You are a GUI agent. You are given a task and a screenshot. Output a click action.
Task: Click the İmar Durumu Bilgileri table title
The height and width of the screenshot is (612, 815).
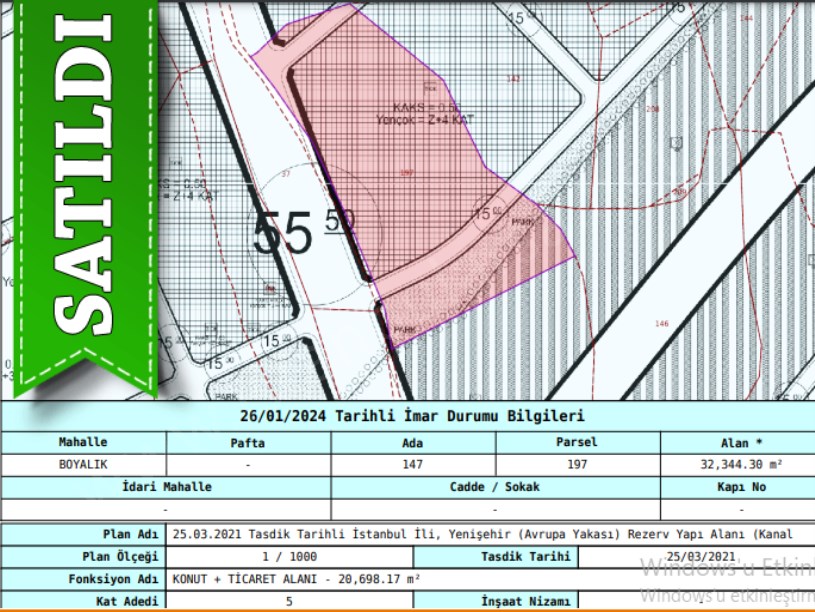coord(412,417)
